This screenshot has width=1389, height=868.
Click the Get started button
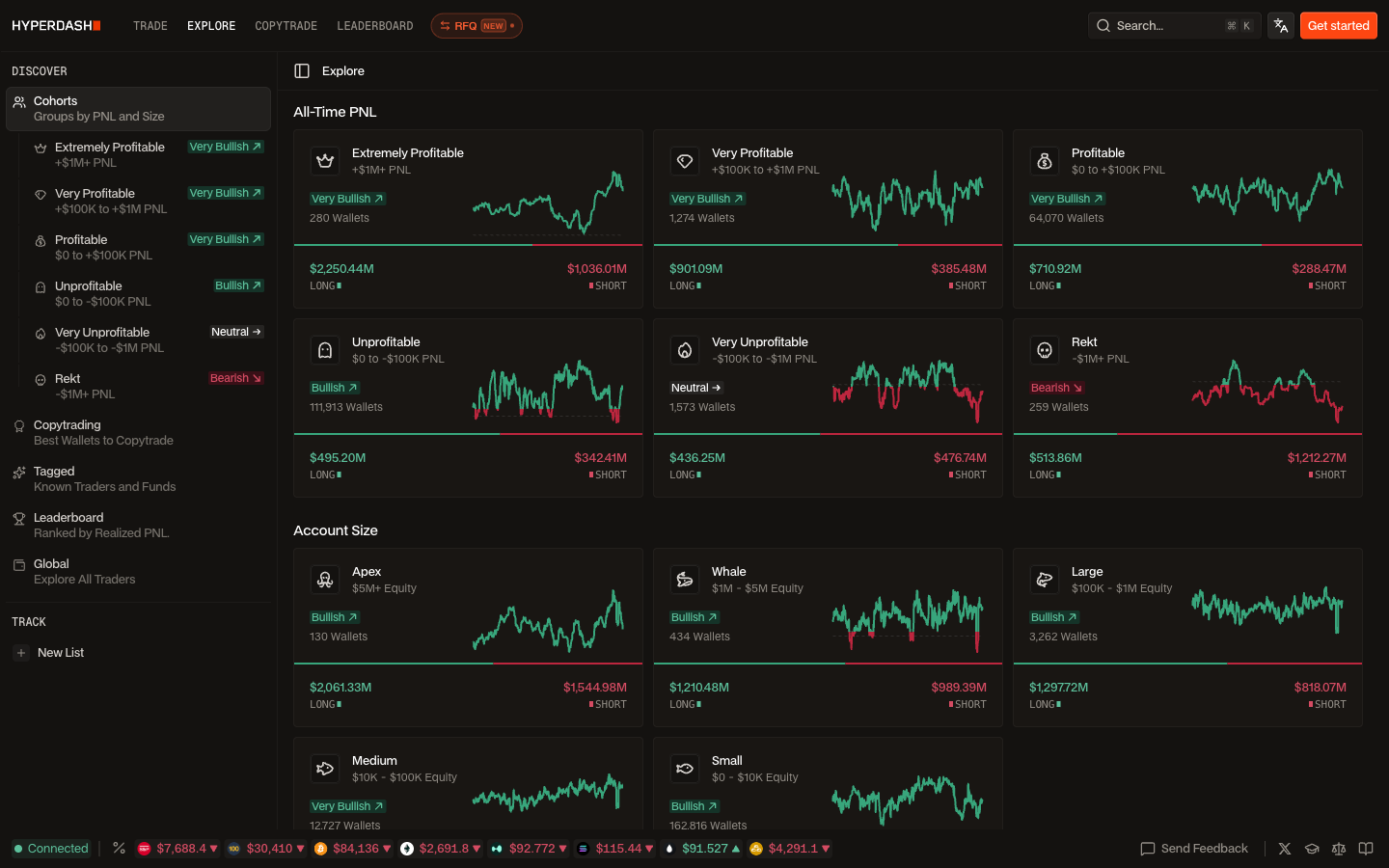[1338, 26]
